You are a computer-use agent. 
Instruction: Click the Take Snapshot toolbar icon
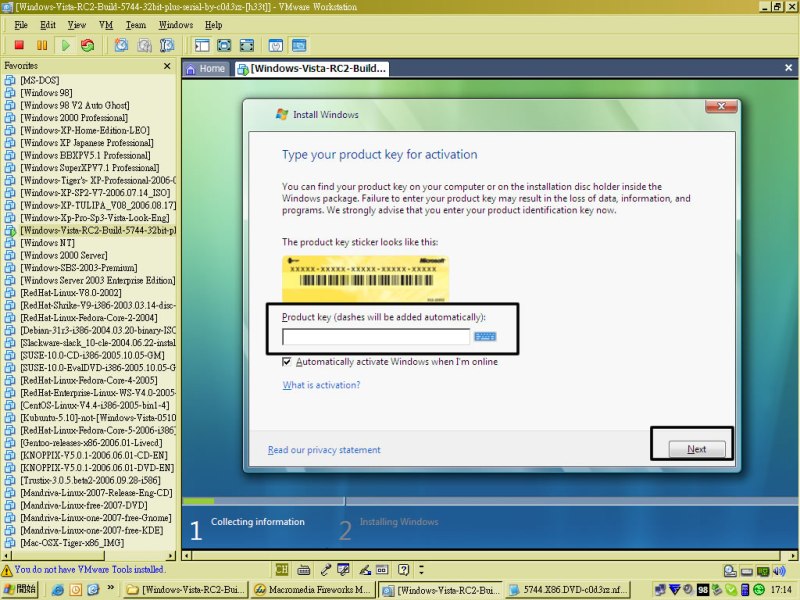click(121, 45)
